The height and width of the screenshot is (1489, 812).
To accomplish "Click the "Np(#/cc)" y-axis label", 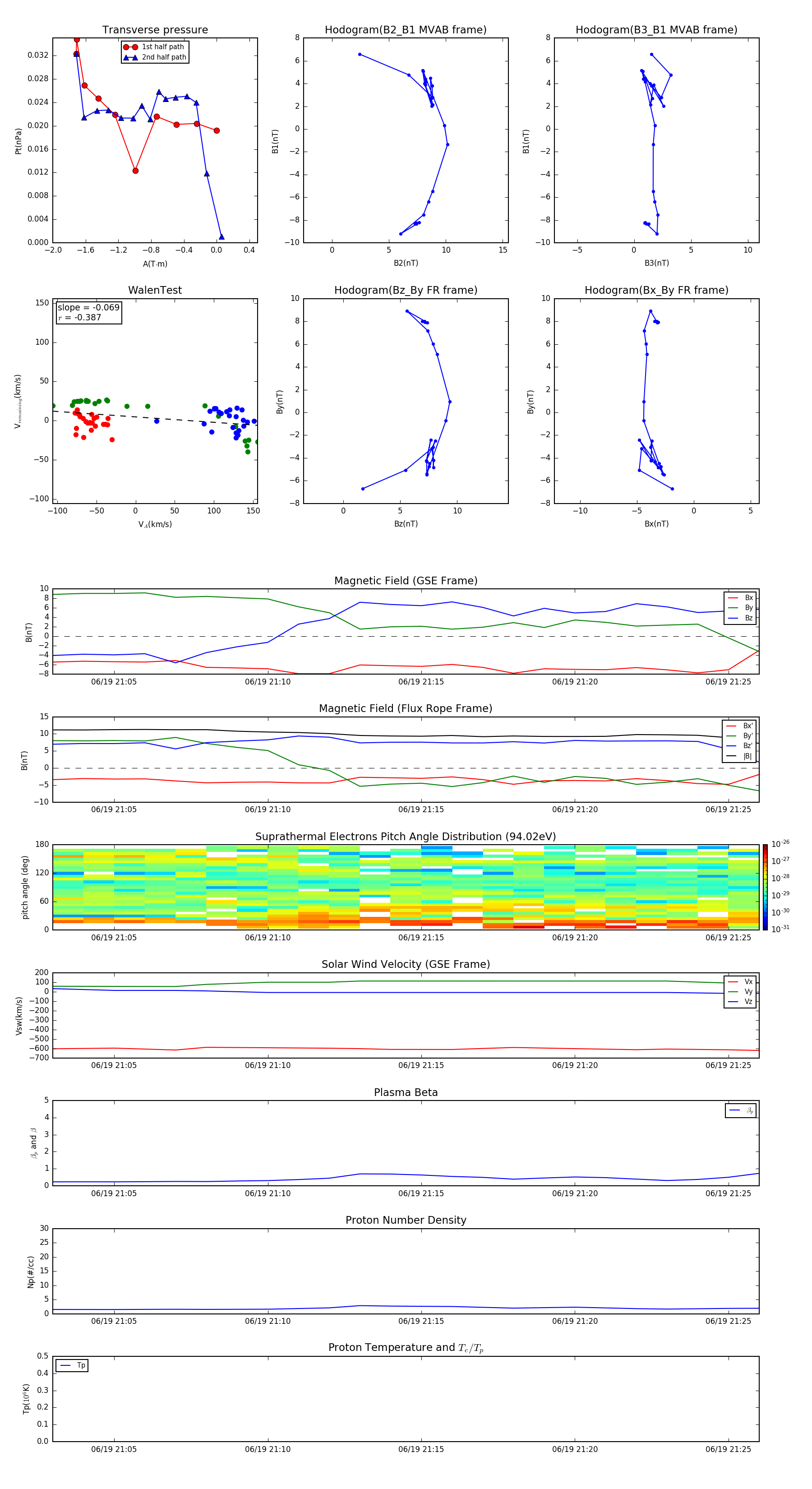I will coord(31,1271).
